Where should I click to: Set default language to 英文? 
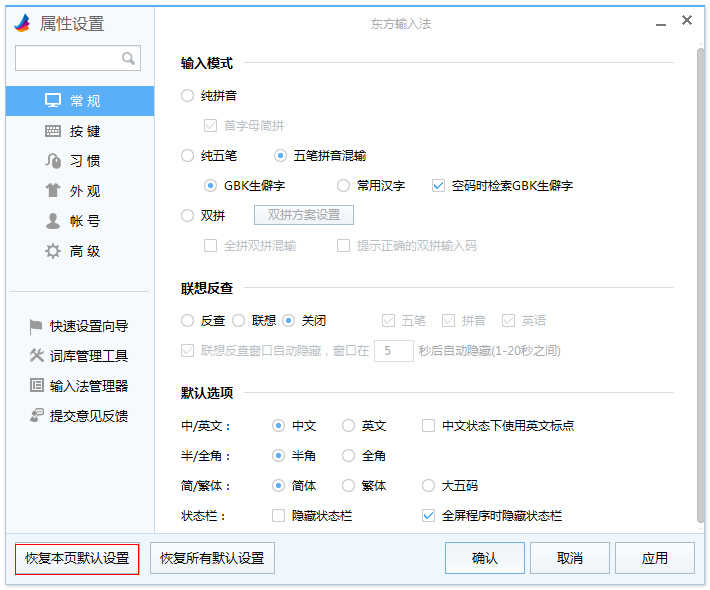pos(348,426)
